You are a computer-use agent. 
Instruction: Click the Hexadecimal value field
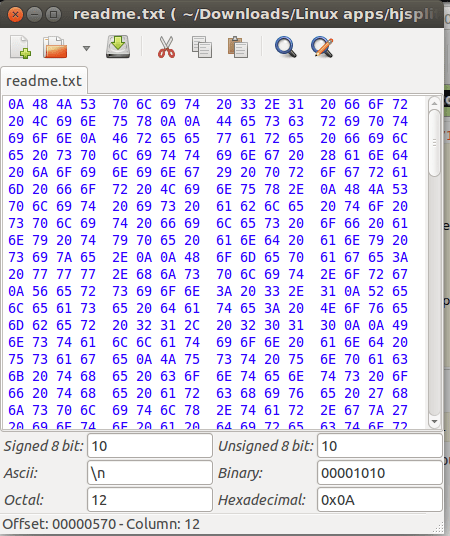tap(380, 499)
